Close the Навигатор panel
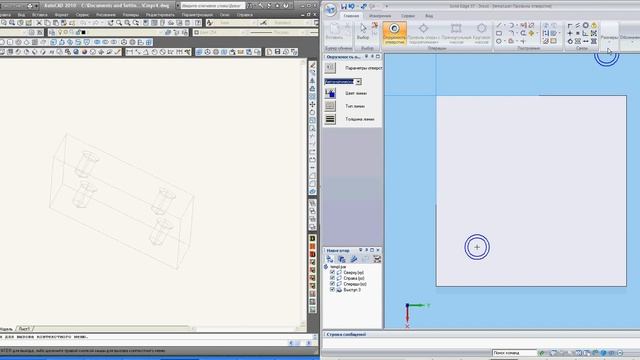The height and width of the screenshot is (360, 640). tap(378, 250)
